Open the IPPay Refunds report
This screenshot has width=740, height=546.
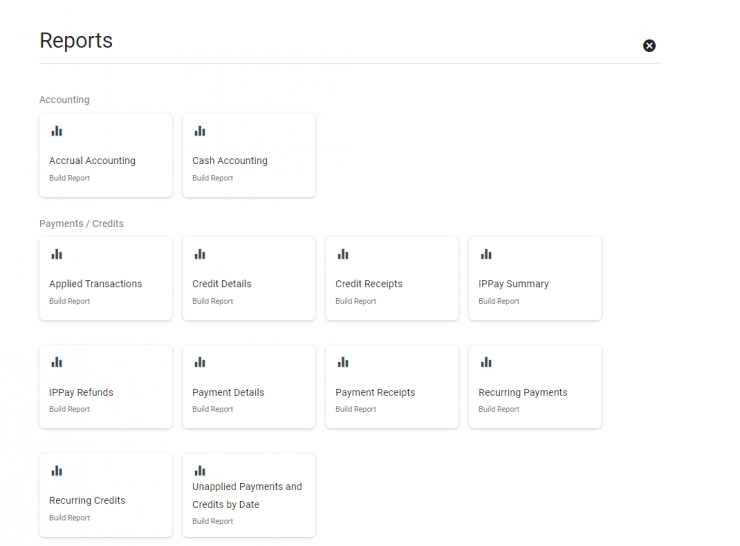81,392
